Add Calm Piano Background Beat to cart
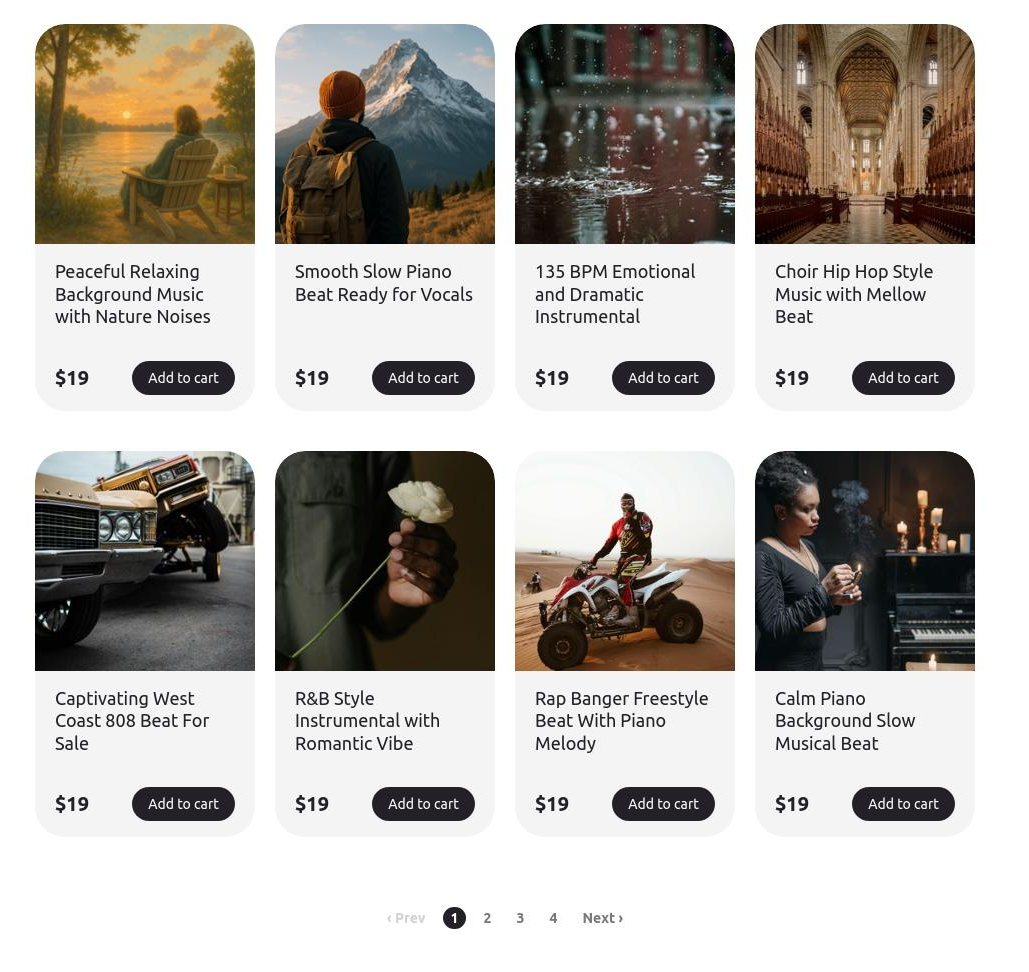 coord(903,804)
